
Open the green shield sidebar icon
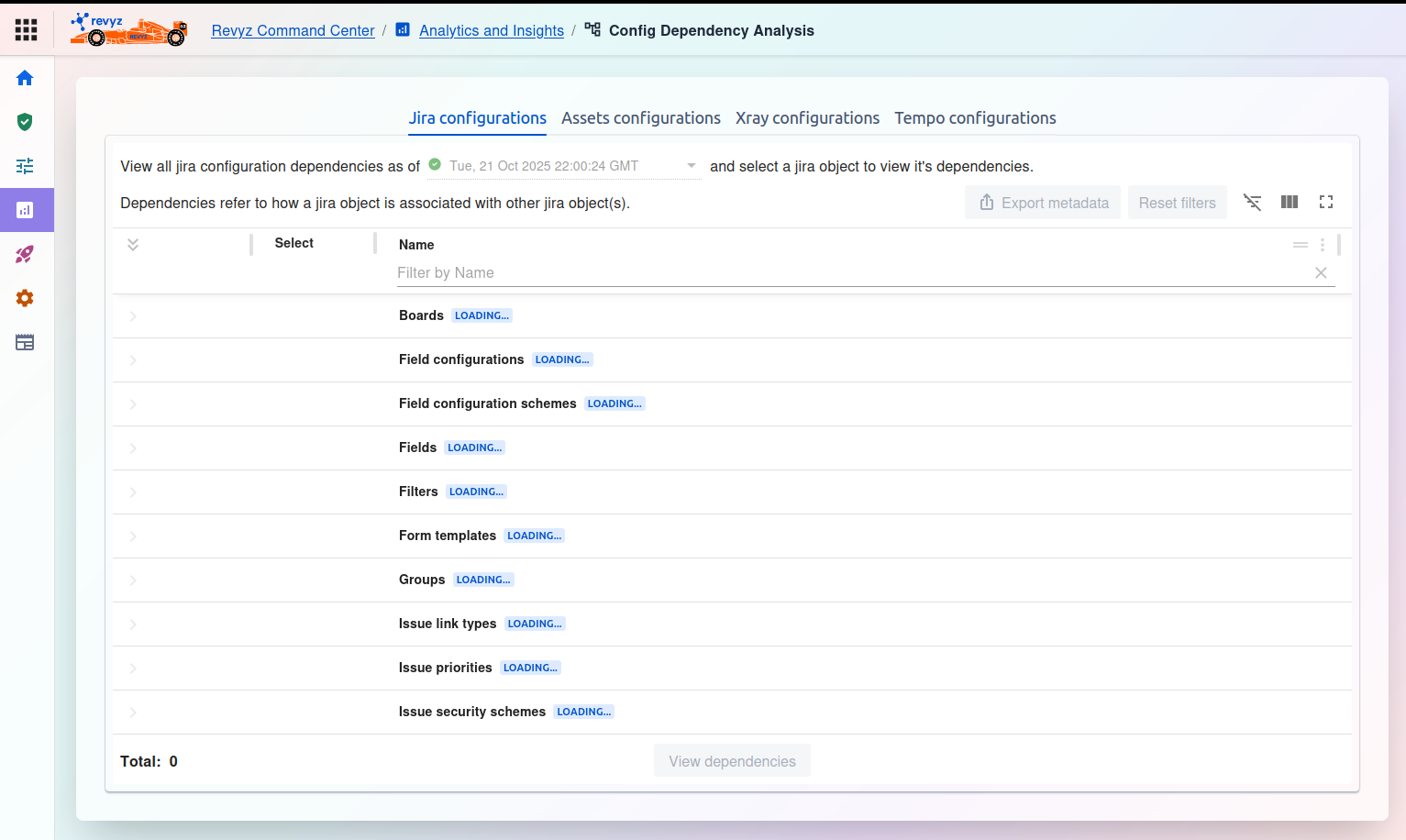click(x=25, y=122)
